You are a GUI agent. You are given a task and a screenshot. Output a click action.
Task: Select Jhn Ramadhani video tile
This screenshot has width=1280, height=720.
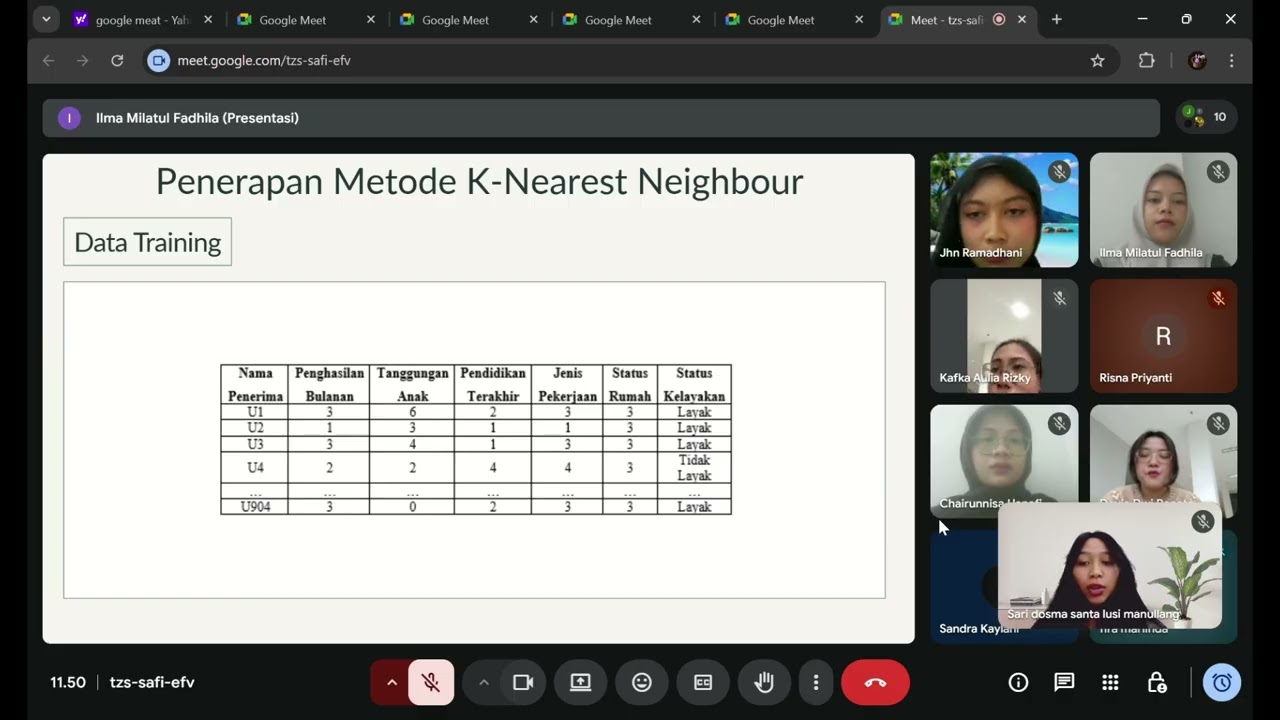click(x=1004, y=210)
